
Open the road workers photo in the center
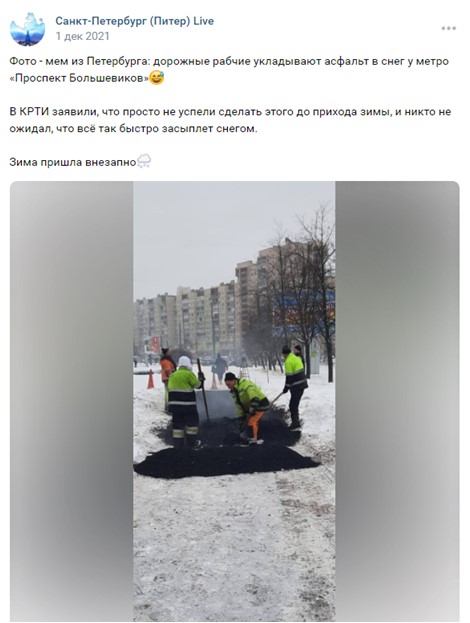tap(234, 401)
